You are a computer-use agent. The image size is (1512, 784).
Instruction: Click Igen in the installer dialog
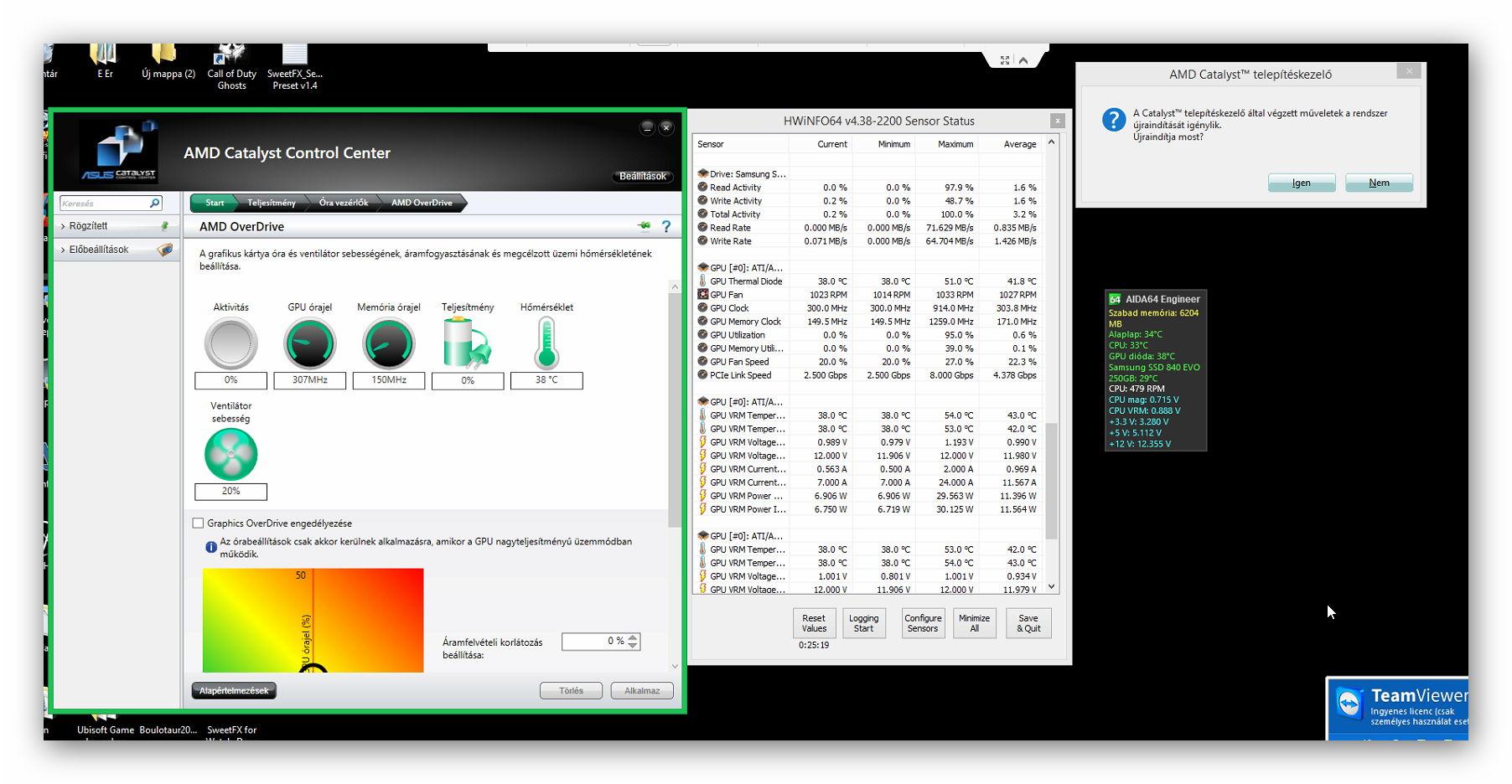pos(1302,183)
